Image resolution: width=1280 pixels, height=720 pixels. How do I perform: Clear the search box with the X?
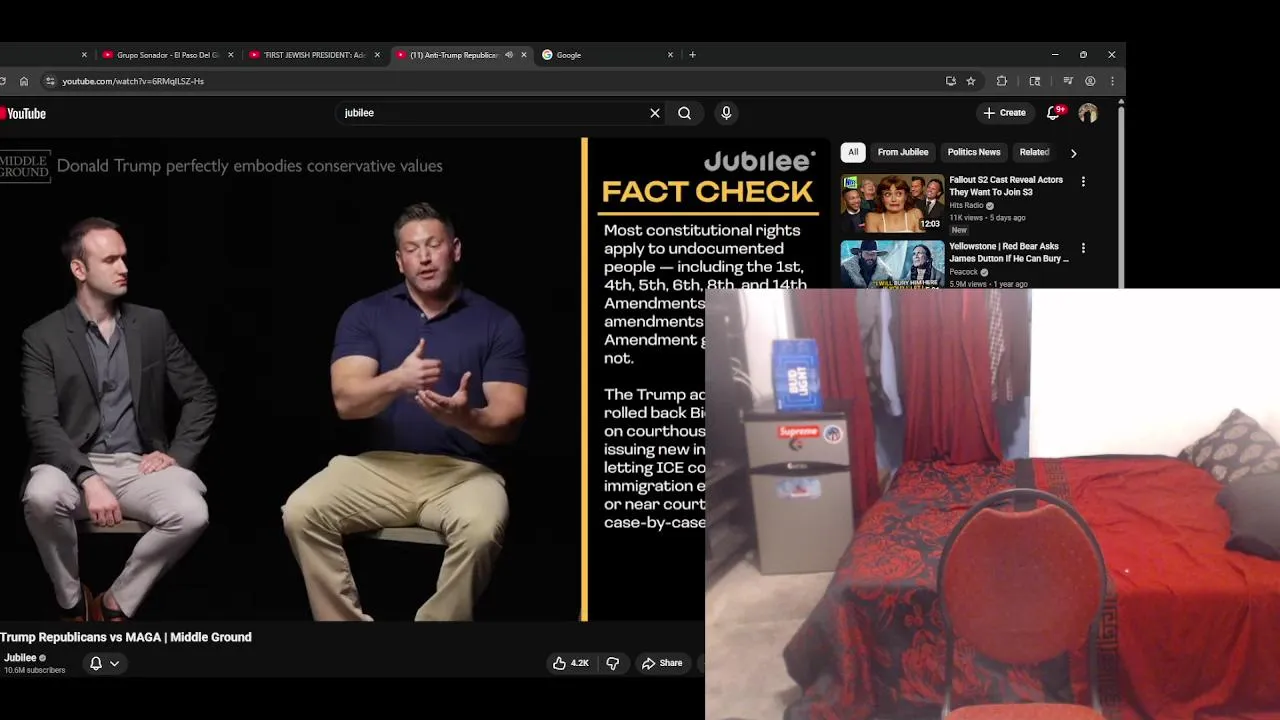point(655,113)
